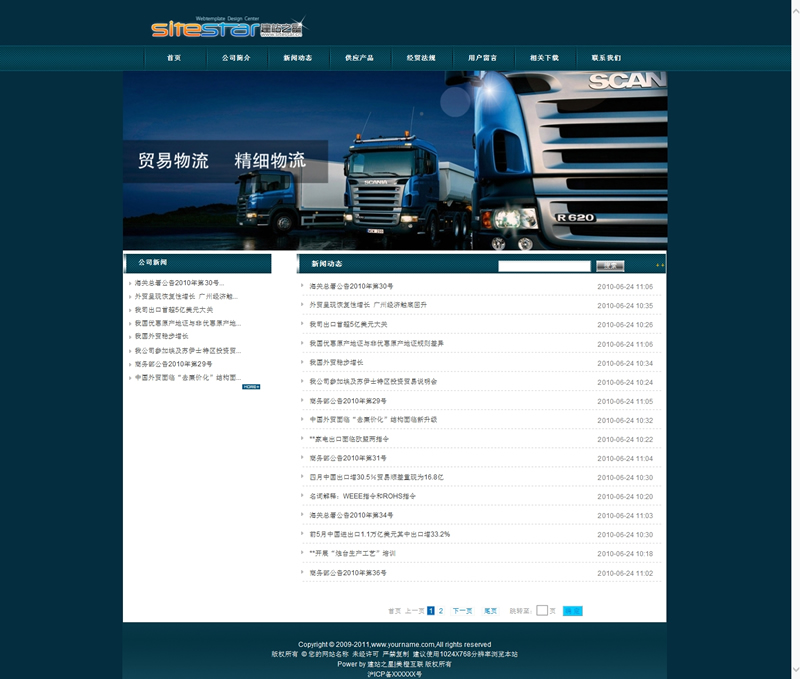Click the blue jump button in pagination

[572, 610]
